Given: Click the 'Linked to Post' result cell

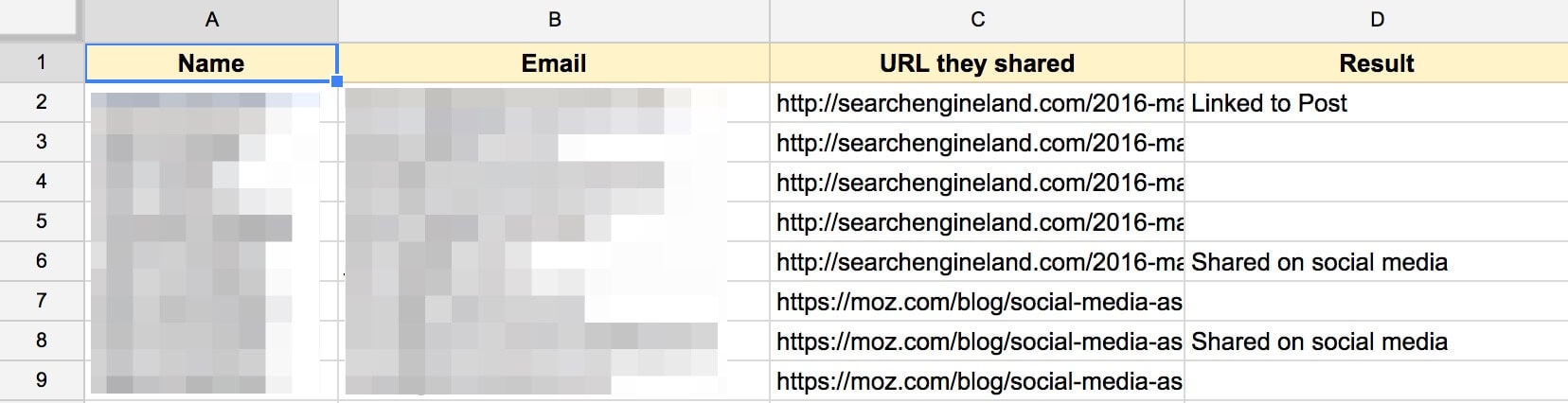Looking at the screenshot, I should pyautogui.click(x=1376, y=103).
